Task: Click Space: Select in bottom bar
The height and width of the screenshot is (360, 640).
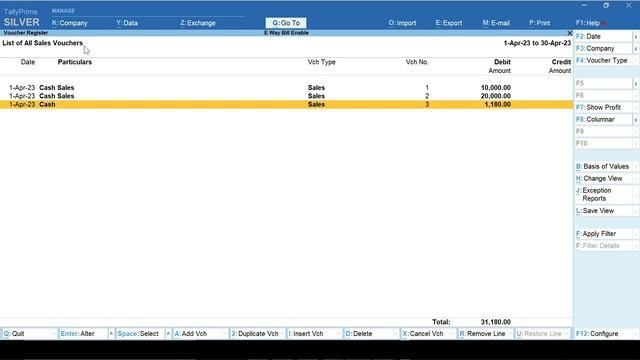Action: coord(140,333)
